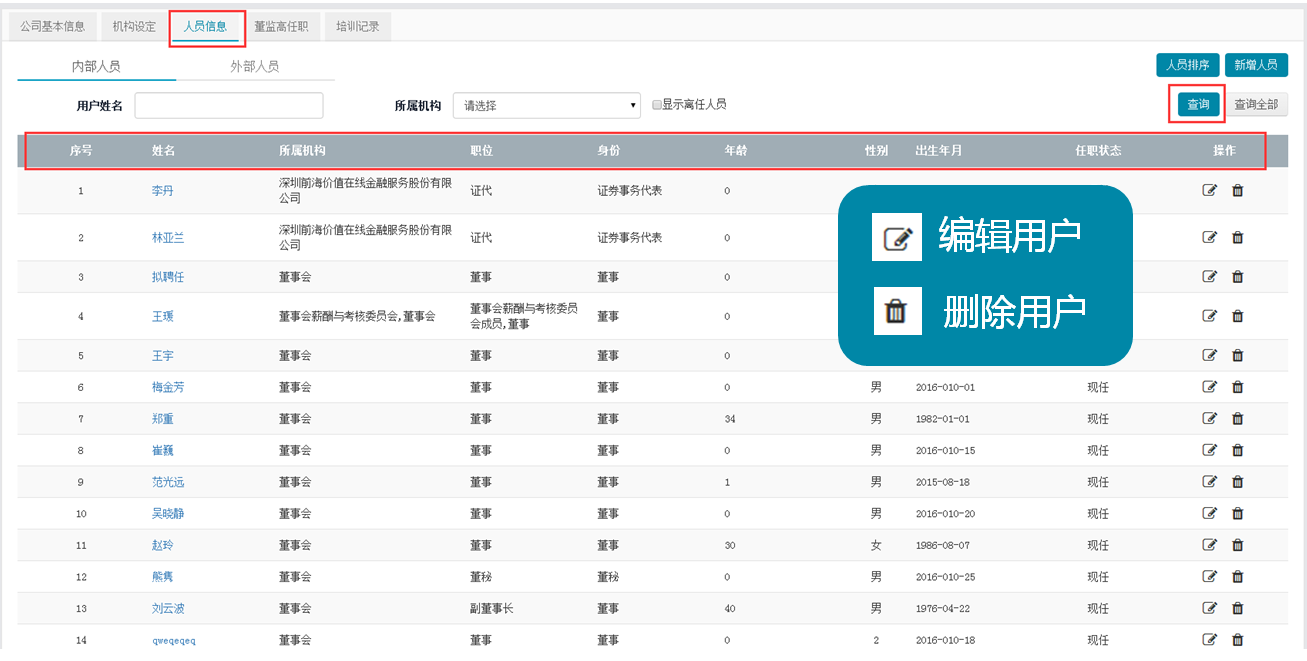The image size is (1307, 661).
Task: Open 梅金芳's name link
Action: (168, 387)
